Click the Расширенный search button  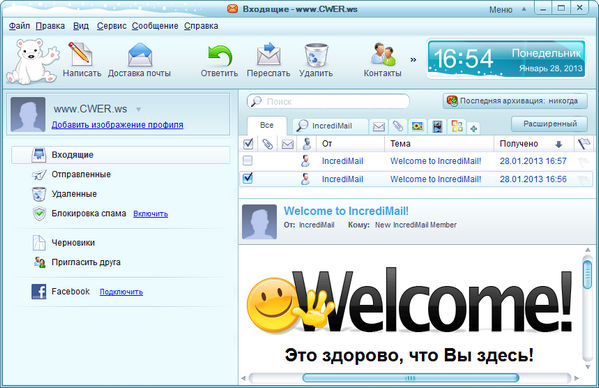[549, 124]
